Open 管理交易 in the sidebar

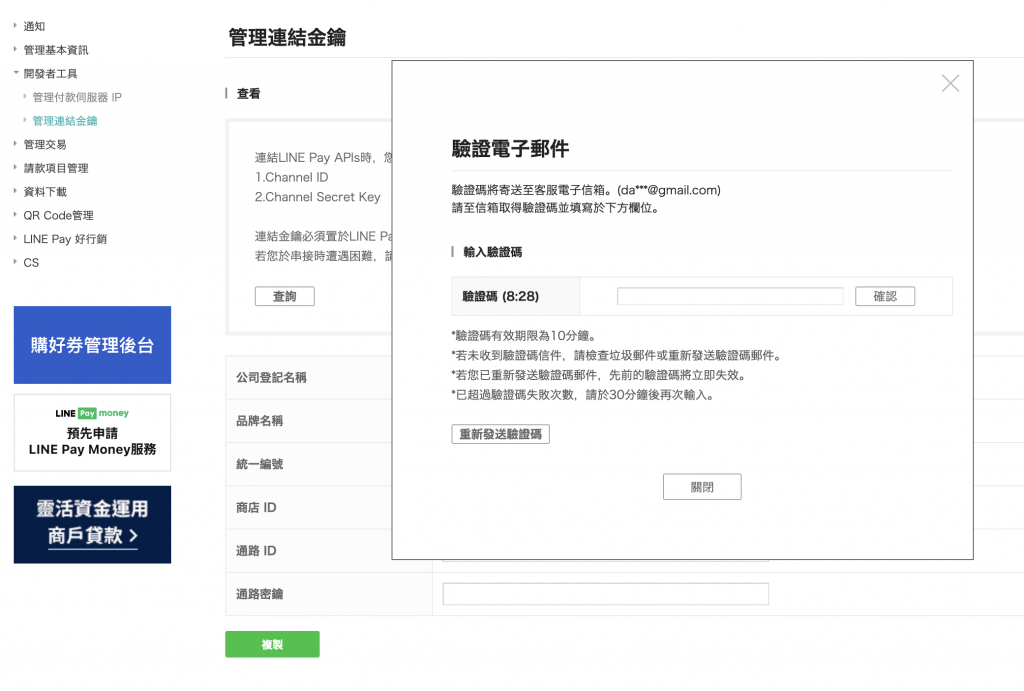tap(45, 144)
